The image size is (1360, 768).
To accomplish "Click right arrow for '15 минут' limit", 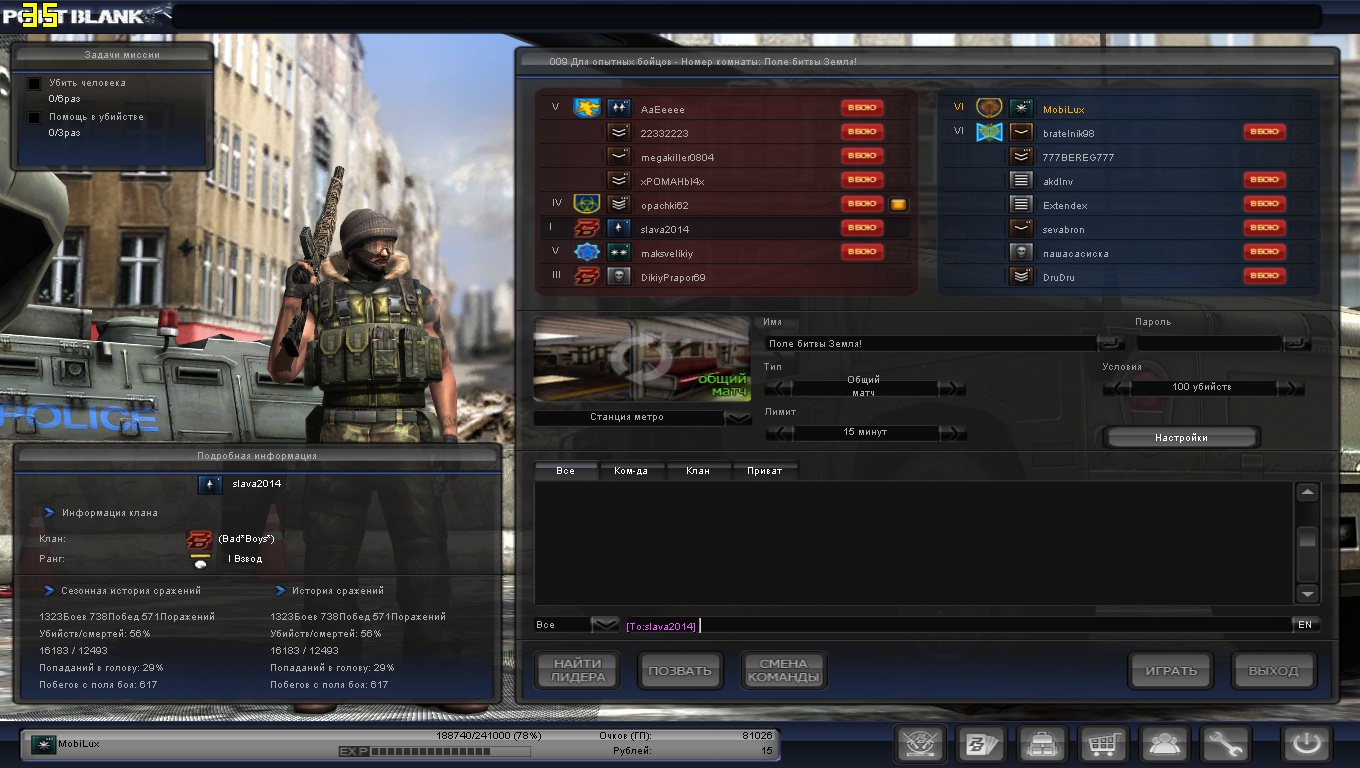I will pyautogui.click(x=953, y=433).
